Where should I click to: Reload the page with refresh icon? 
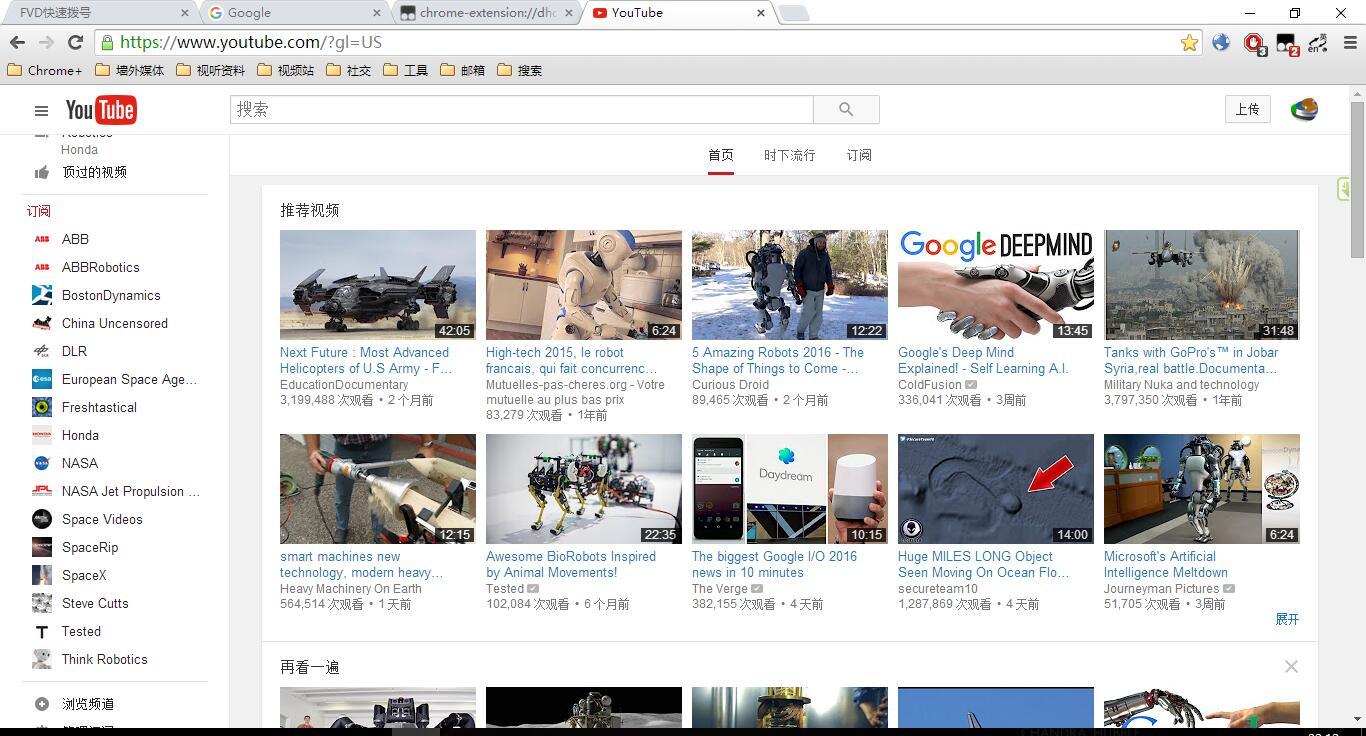coord(75,42)
